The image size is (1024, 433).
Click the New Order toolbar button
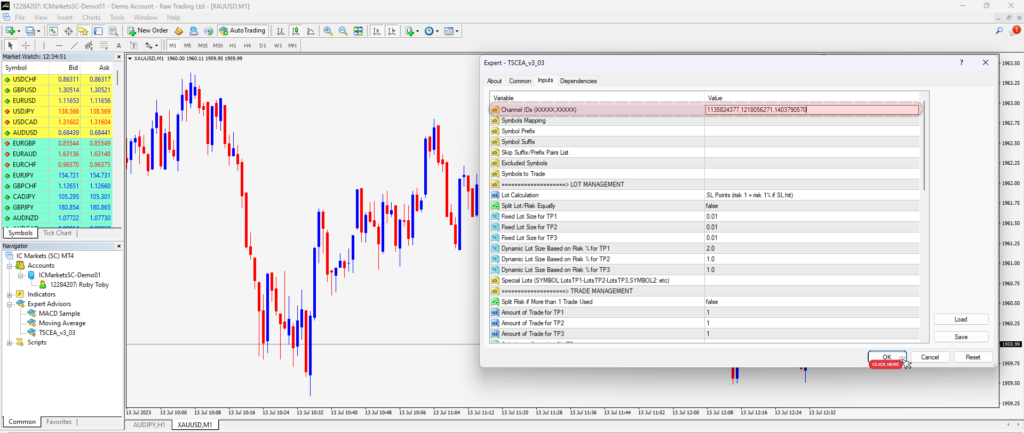pos(148,31)
